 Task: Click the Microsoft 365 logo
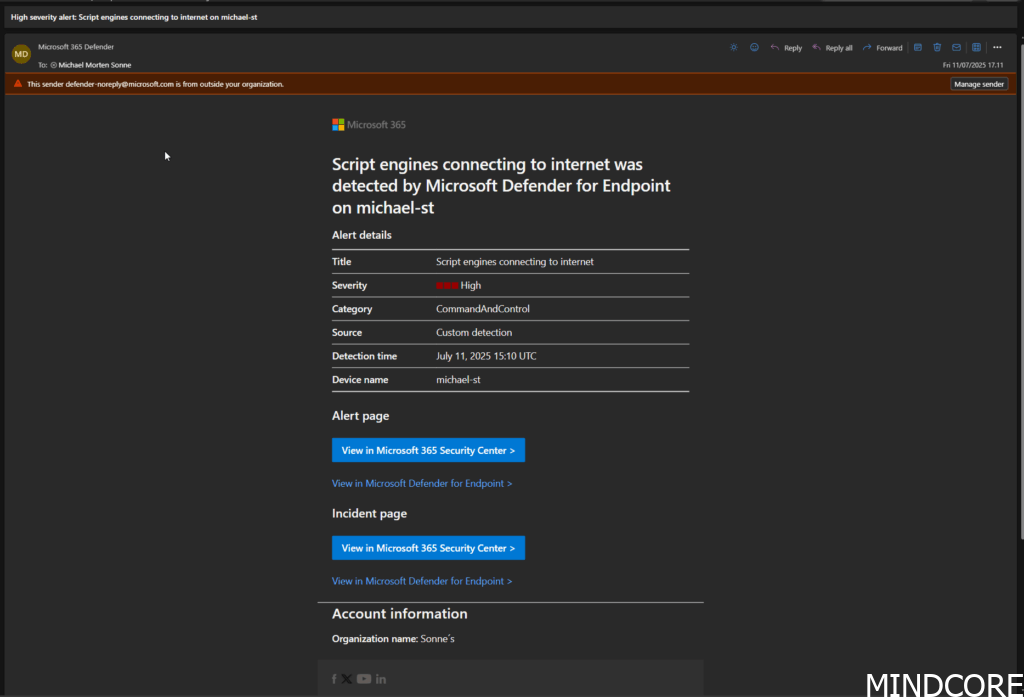369,125
